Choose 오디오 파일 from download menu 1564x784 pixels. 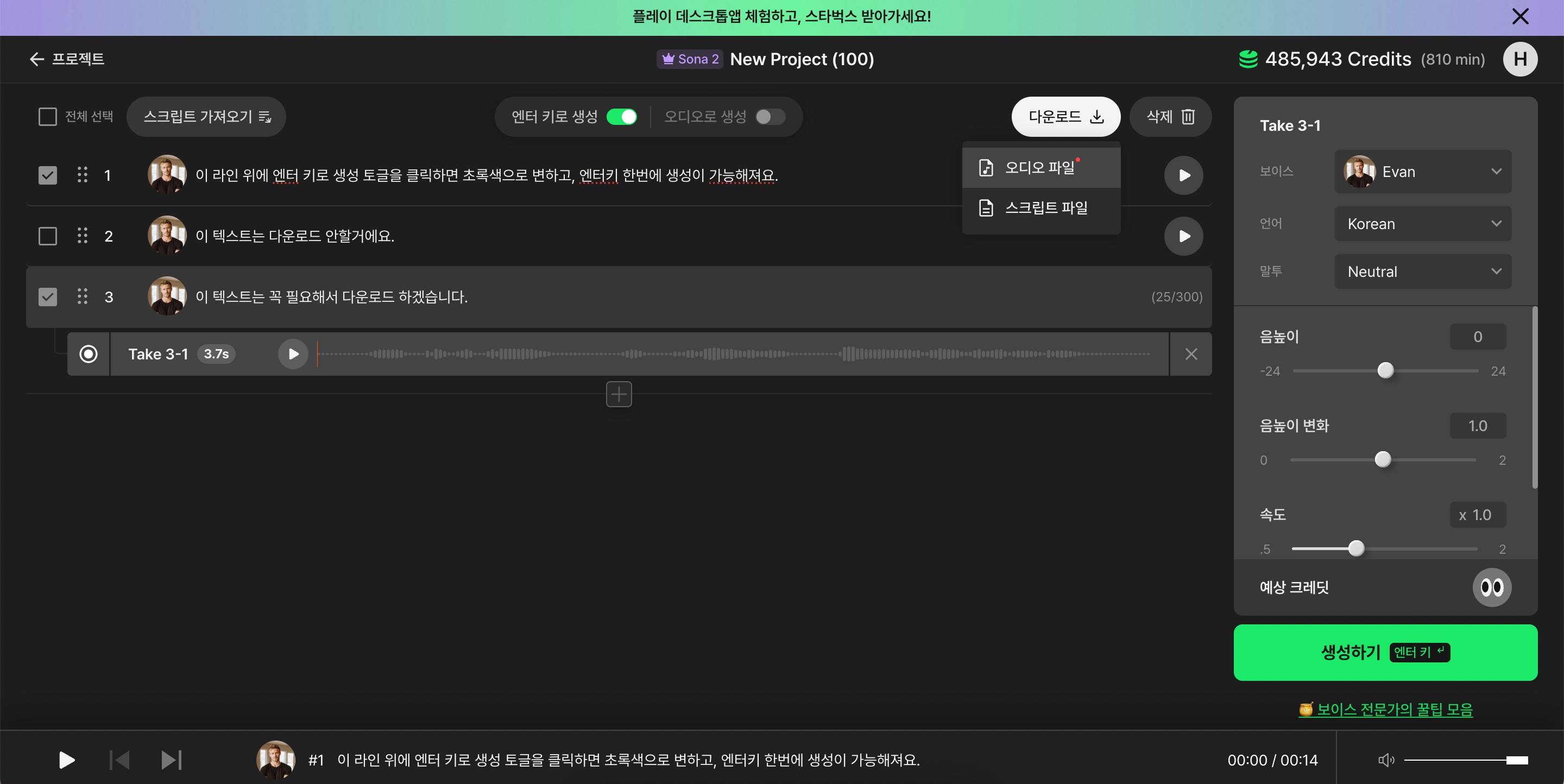(1039, 167)
